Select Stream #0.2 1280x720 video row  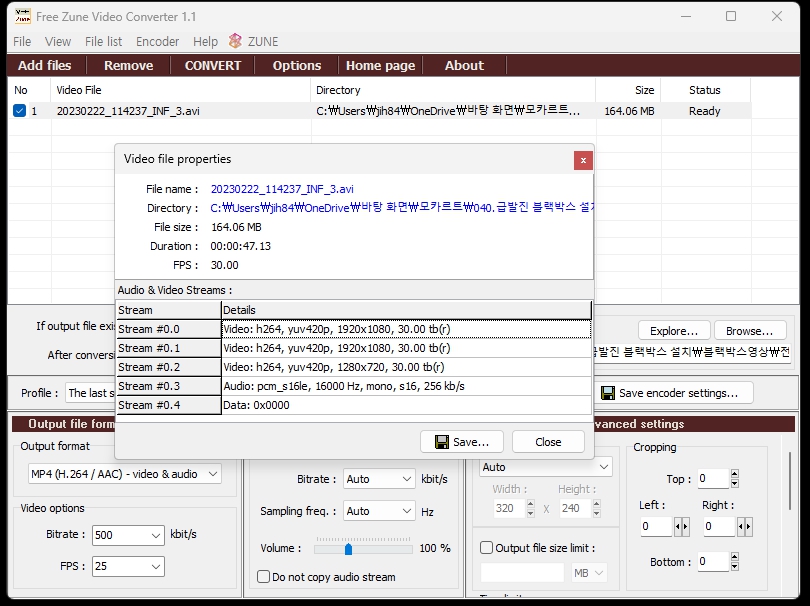(353, 367)
